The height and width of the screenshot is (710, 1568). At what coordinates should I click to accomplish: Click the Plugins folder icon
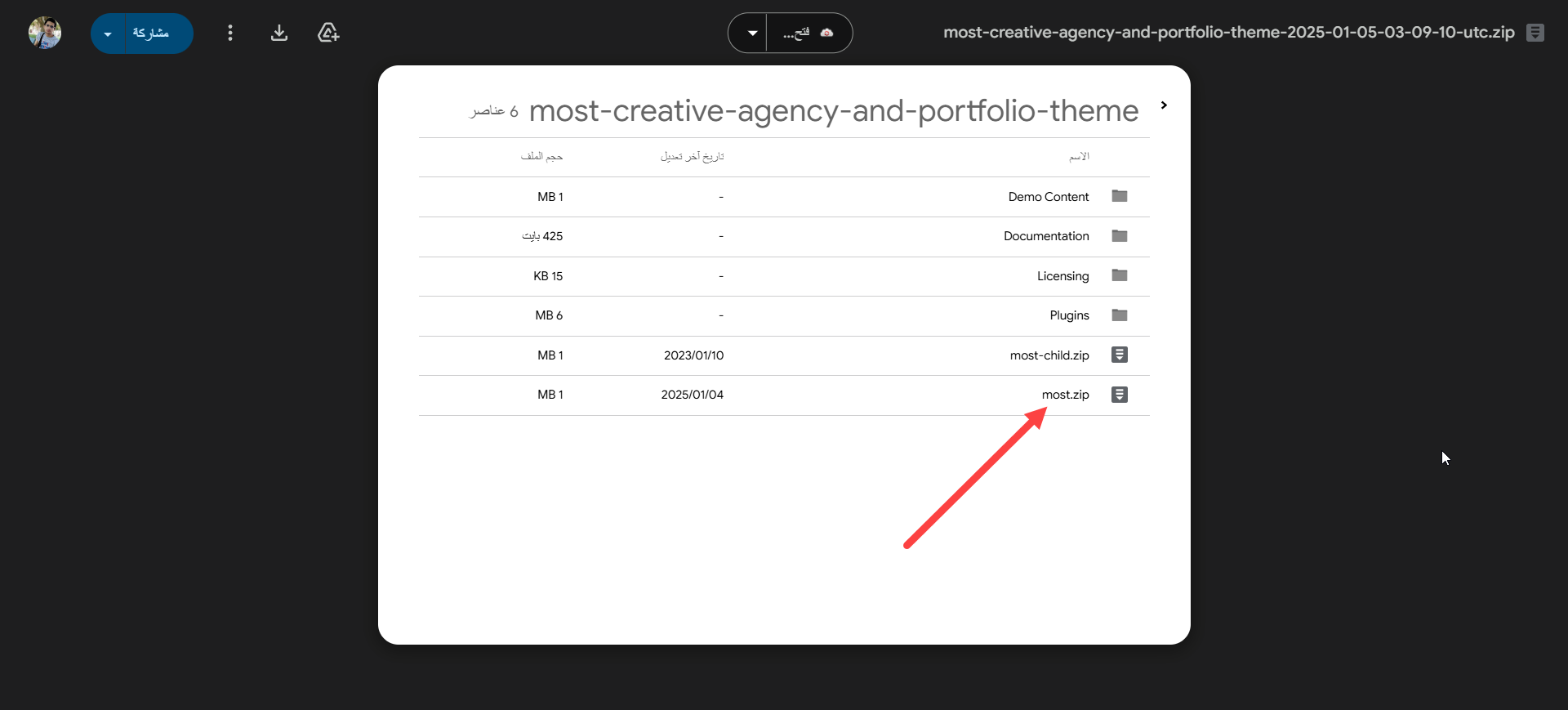click(1120, 315)
